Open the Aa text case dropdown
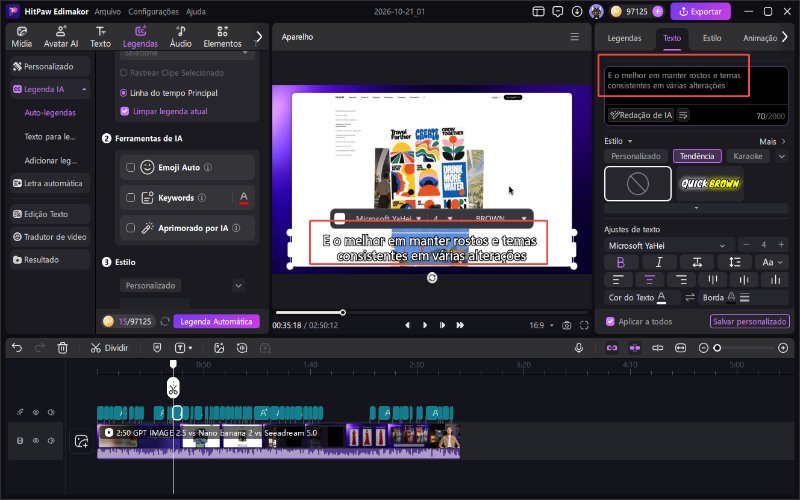Screen dimensions: 800x500 (773, 262)
